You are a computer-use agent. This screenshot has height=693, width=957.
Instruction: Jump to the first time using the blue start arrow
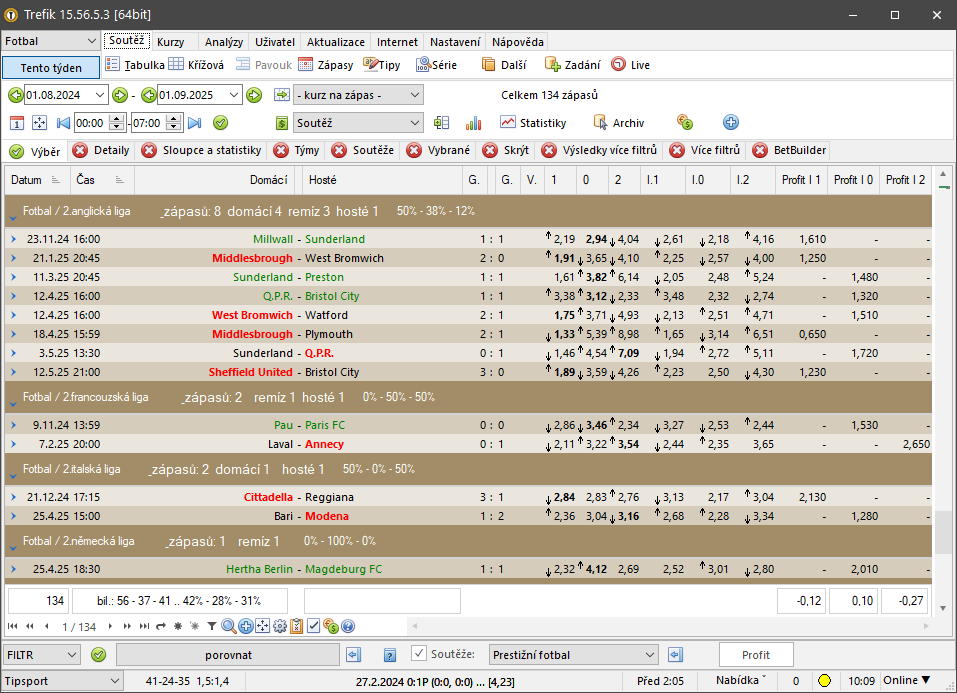pos(63,123)
